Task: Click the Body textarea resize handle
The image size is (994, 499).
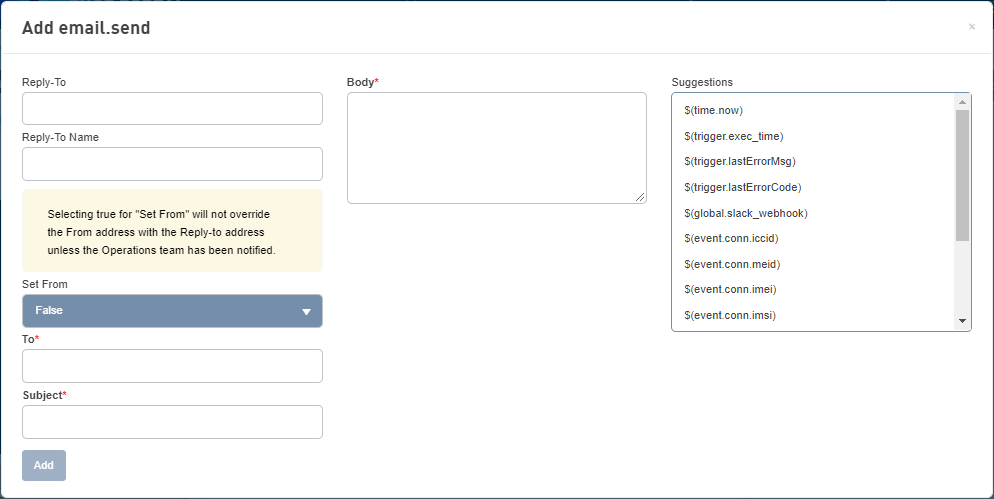Action: 641,198
